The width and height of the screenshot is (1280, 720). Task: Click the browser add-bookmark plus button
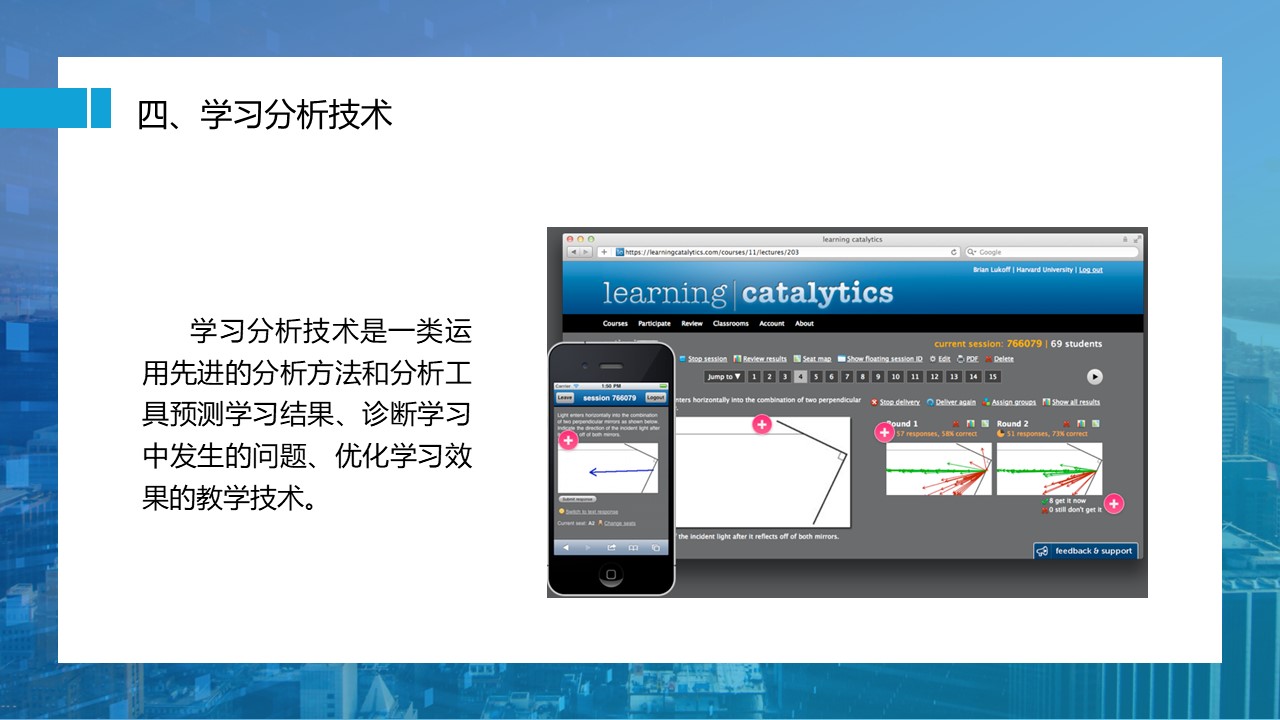click(x=605, y=252)
